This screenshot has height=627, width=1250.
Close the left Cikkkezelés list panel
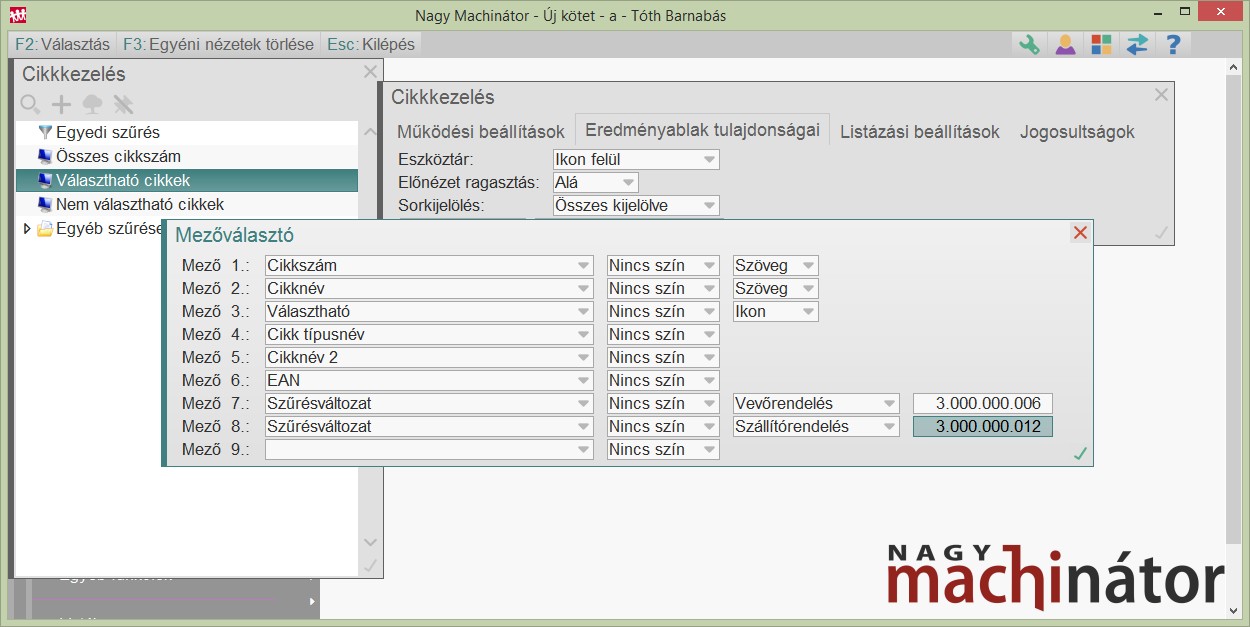click(x=370, y=72)
